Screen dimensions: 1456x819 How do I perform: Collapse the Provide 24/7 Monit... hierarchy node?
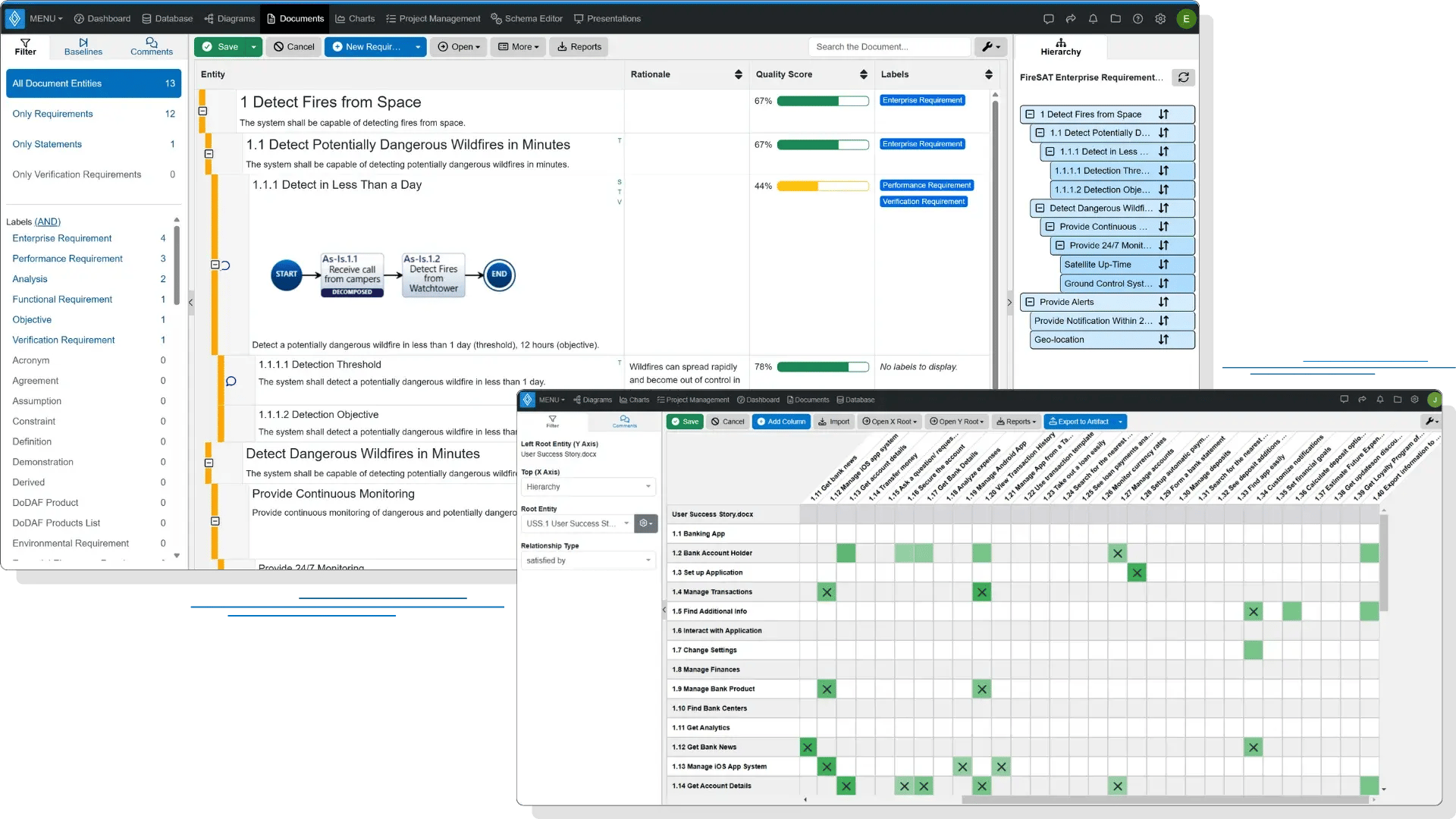click(1059, 246)
